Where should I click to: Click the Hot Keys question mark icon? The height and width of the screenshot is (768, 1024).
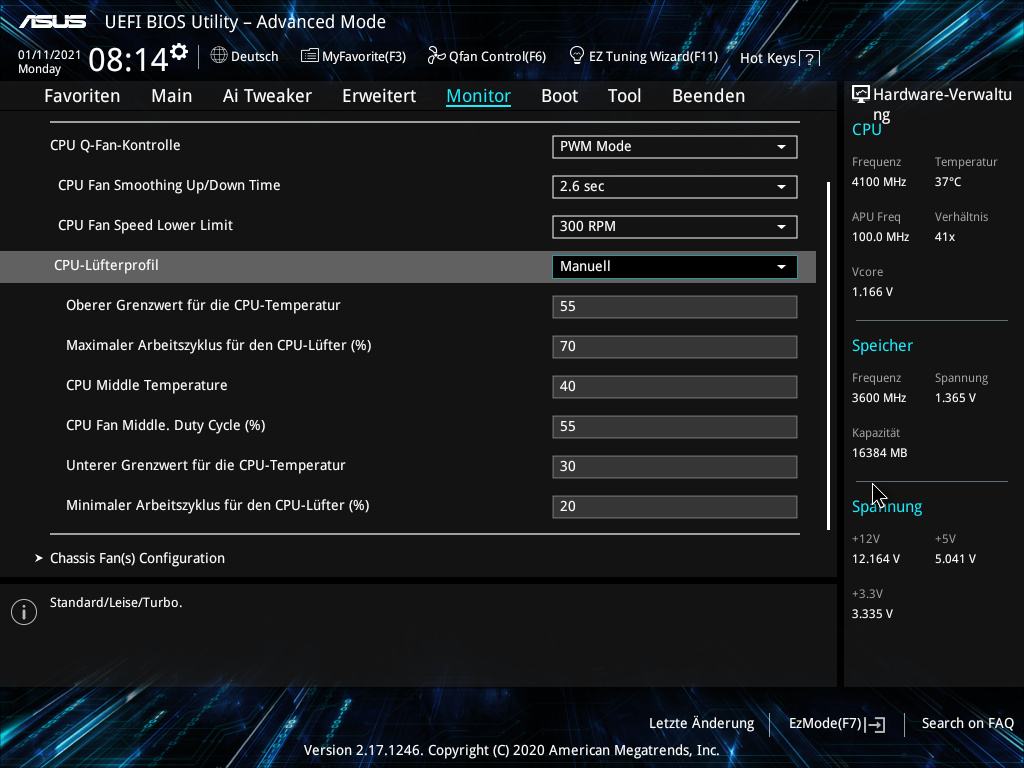809,59
